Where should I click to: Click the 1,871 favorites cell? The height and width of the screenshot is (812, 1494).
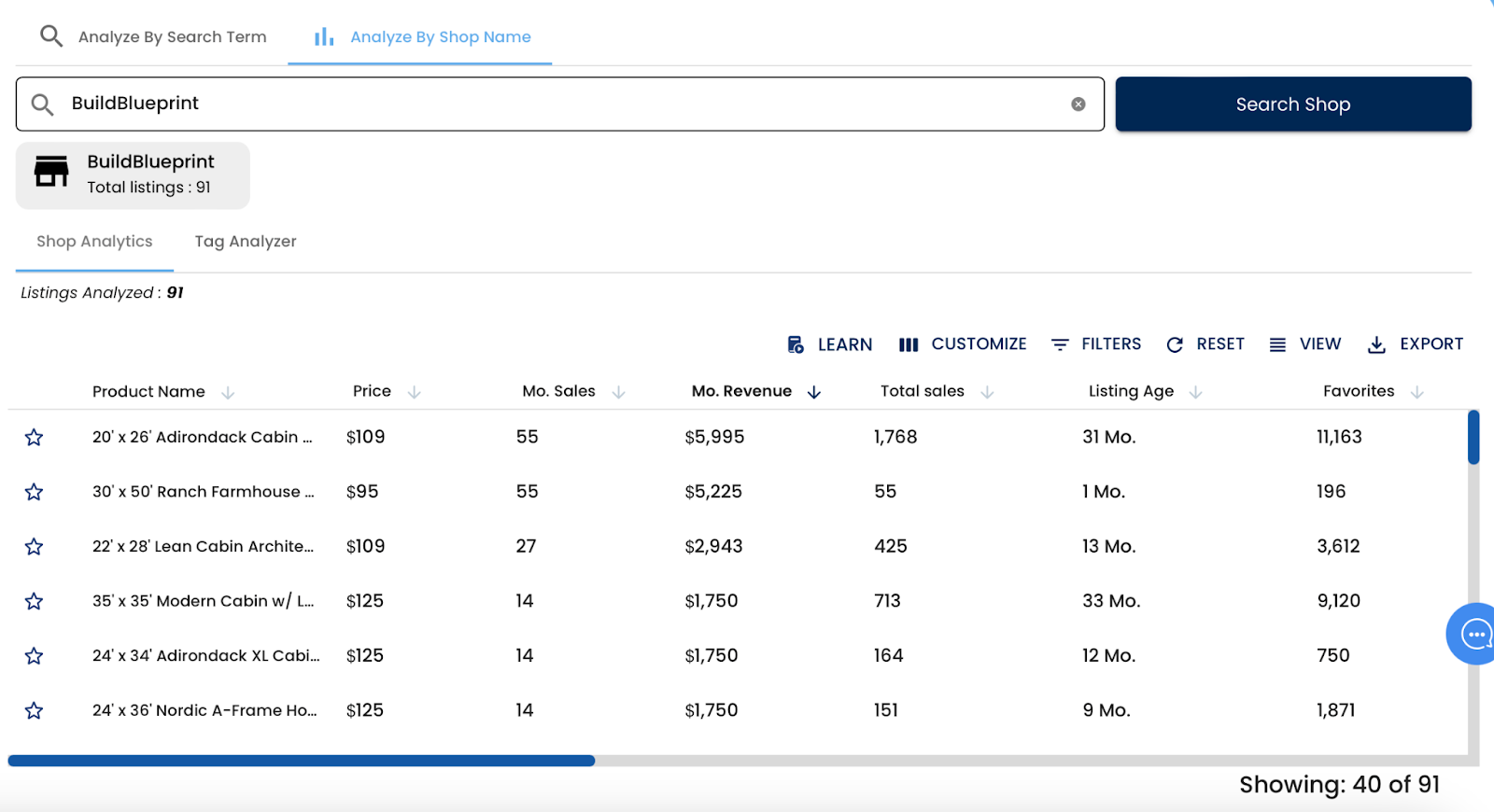1335,710
